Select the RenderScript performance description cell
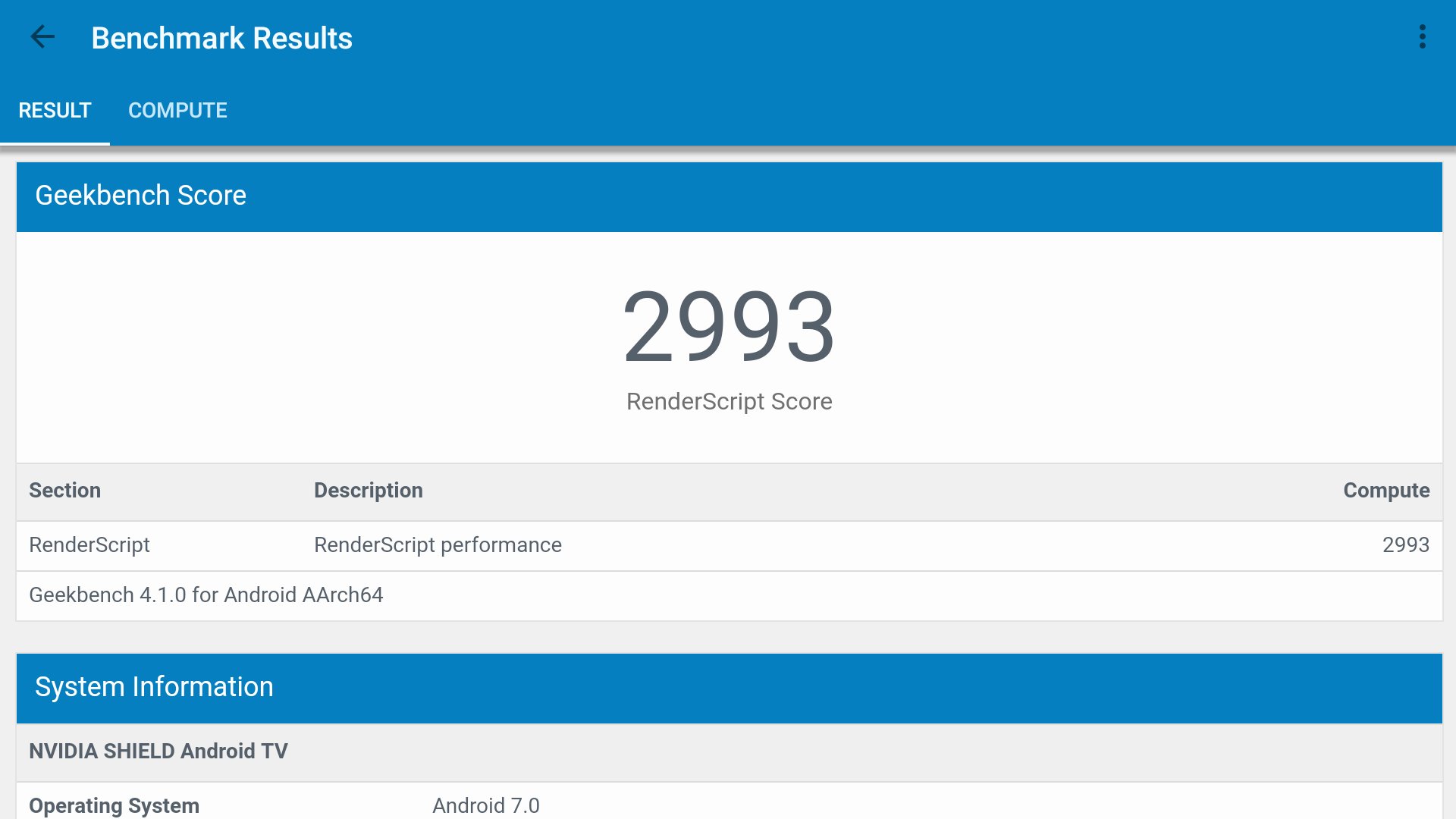The width and height of the screenshot is (1456, 819). coord(438,545)
